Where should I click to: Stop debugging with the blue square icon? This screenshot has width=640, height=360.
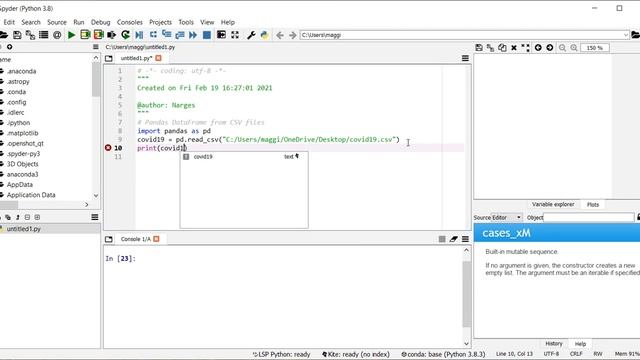click(x=207, y=35)
